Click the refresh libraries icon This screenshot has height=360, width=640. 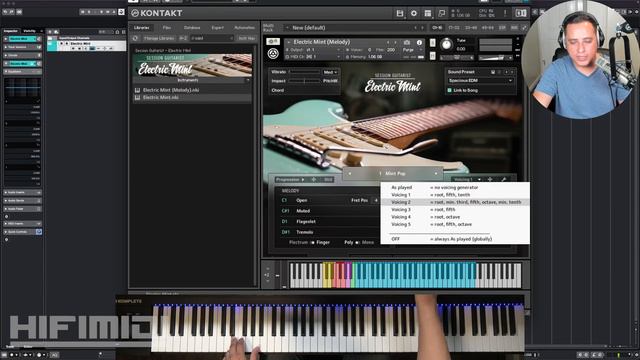click(x=136, y=38)
